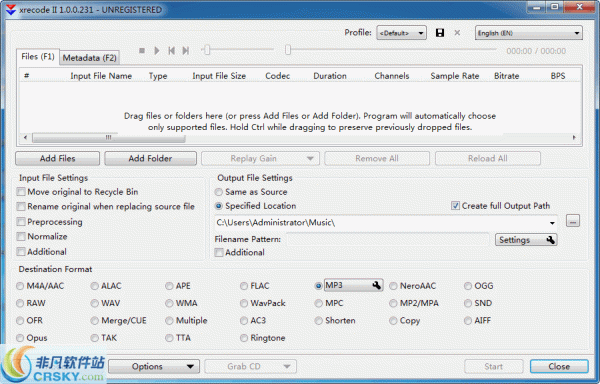Switch to Metadata (F2) tab
Viewport: 600px width, 384px height.
click(x=90, y=58)
